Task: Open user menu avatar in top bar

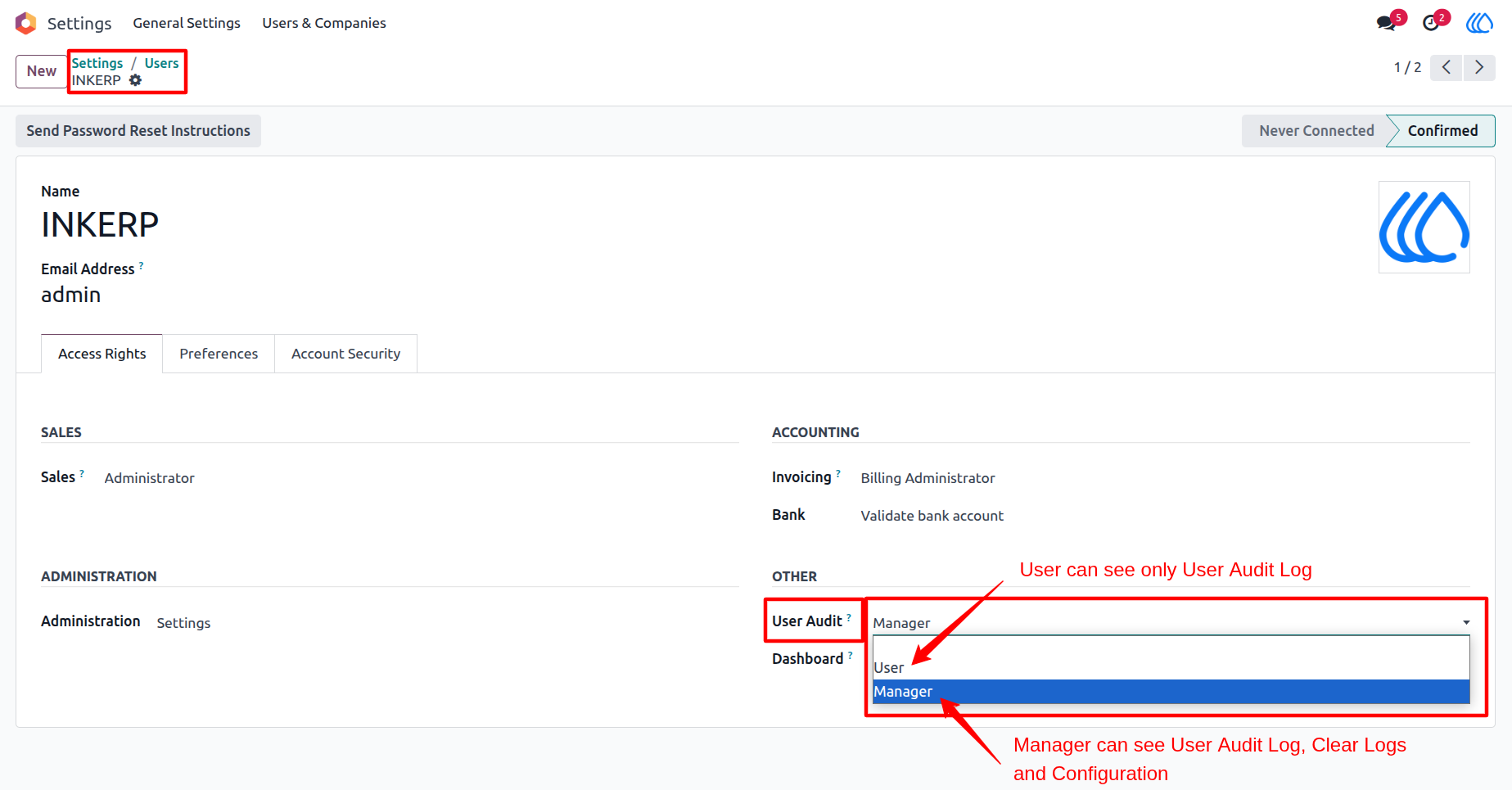Action: [1479, 23]
